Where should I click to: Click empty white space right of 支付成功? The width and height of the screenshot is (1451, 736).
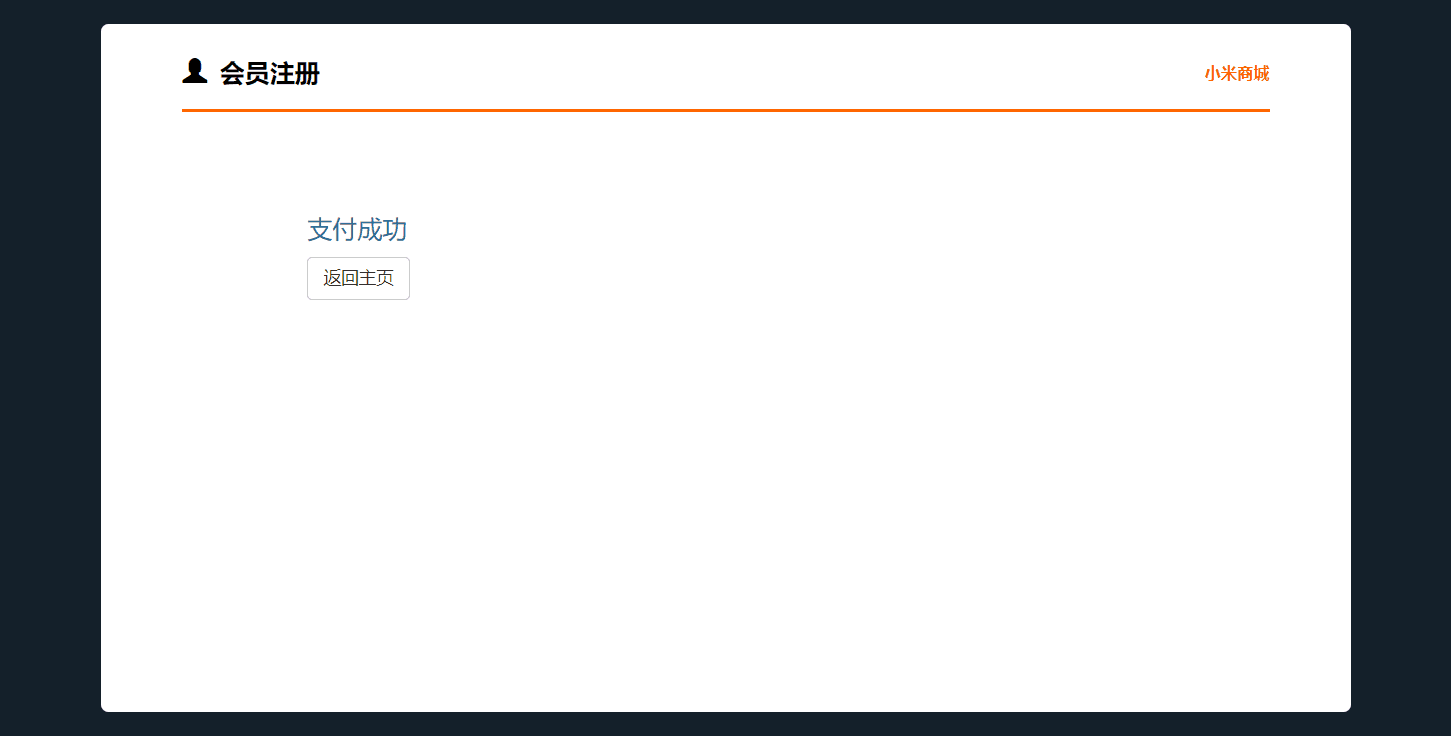pyautogui.click(x=800, y=229)
